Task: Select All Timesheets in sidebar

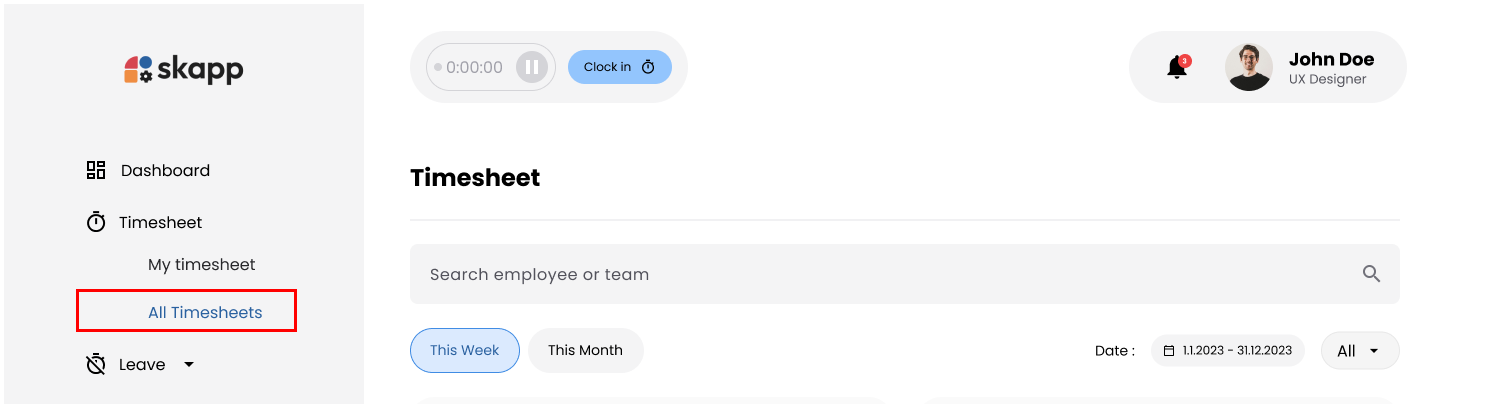Action: coord(205,312)
